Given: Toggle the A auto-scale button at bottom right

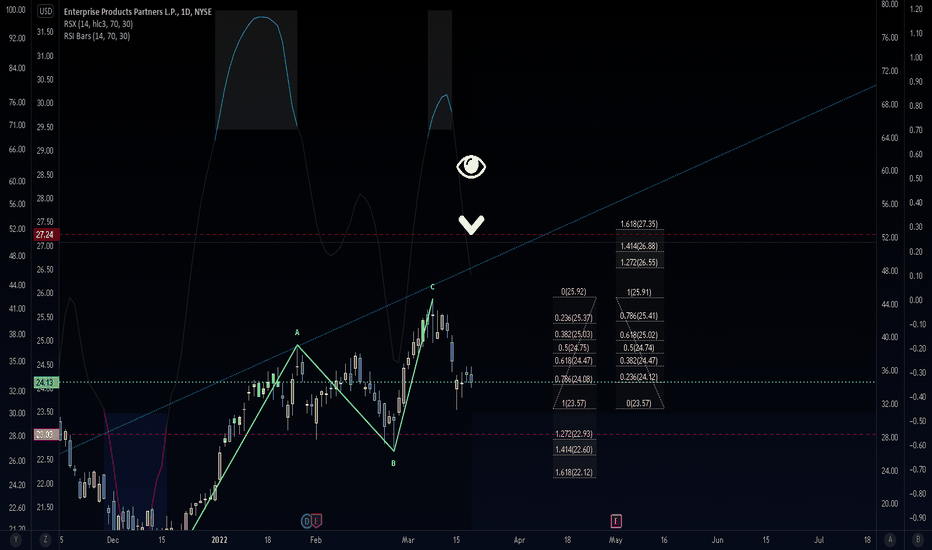Looking at the screenshot, I should point(890,540).
